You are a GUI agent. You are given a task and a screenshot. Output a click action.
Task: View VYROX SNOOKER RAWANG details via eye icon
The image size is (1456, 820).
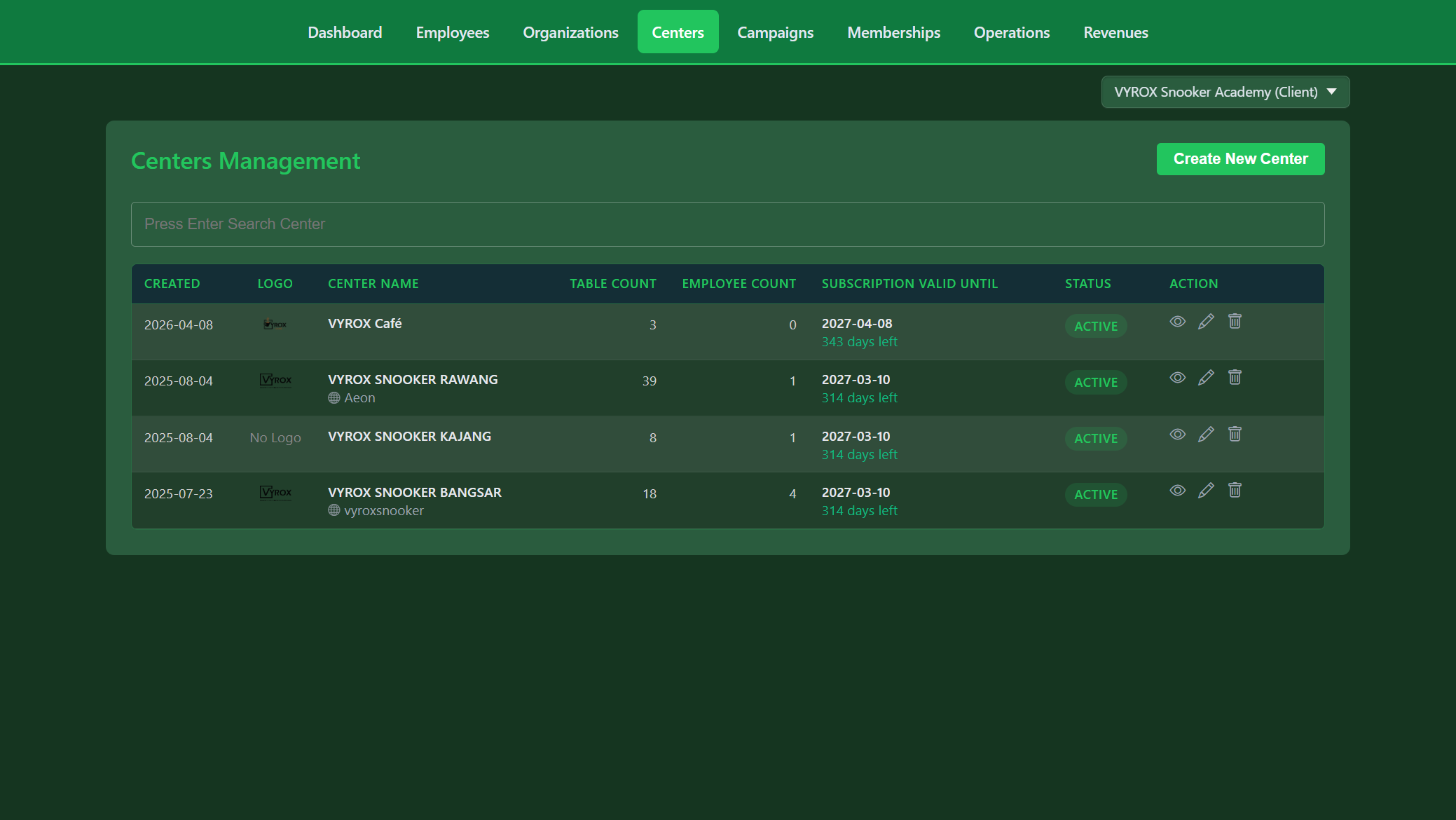pos(1177,377)
